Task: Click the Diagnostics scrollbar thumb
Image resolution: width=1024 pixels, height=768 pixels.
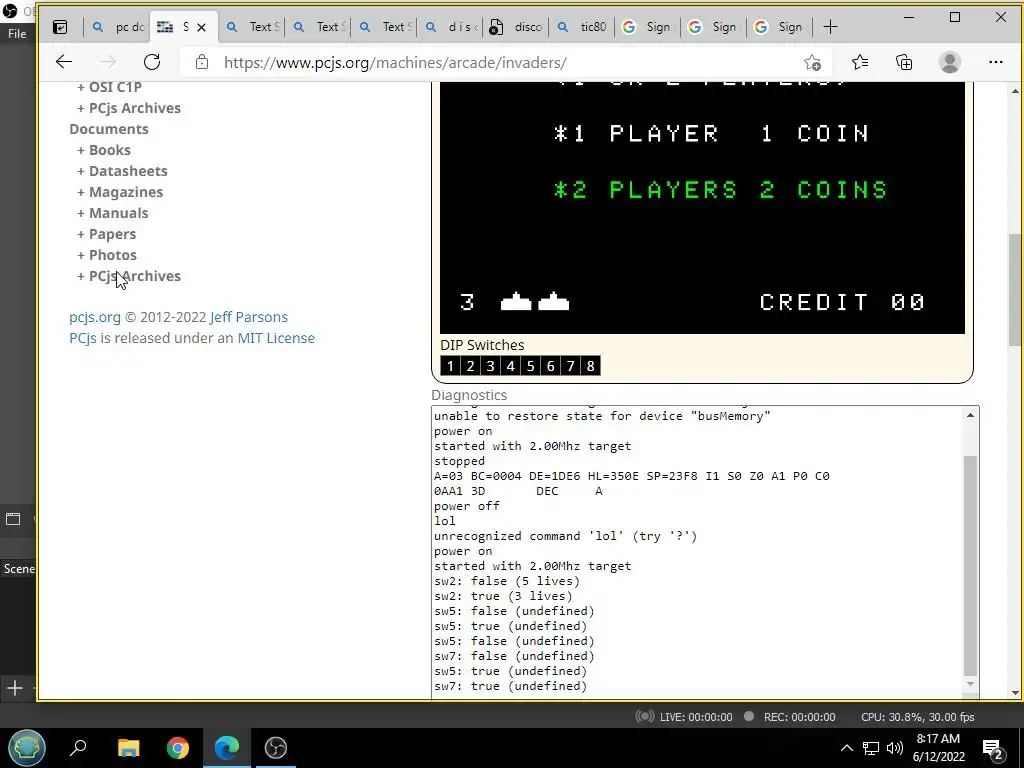Action: point(970,566)
